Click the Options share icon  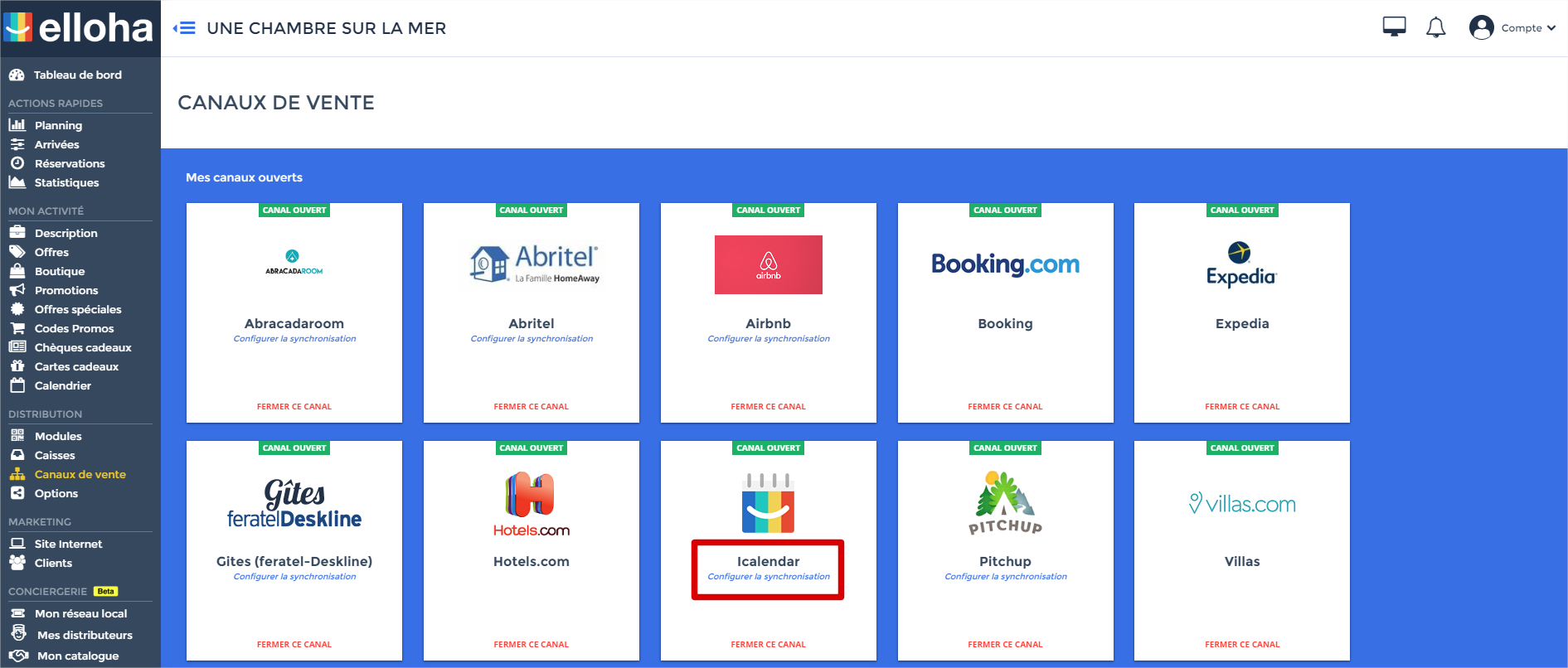(x=17, y=493)
